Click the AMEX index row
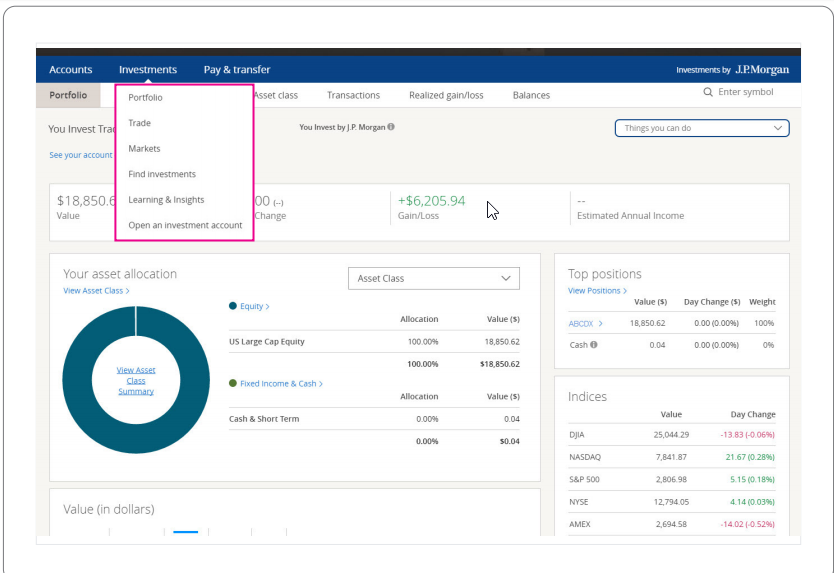This screenshot has width=834, height=573. coord(672,524)
